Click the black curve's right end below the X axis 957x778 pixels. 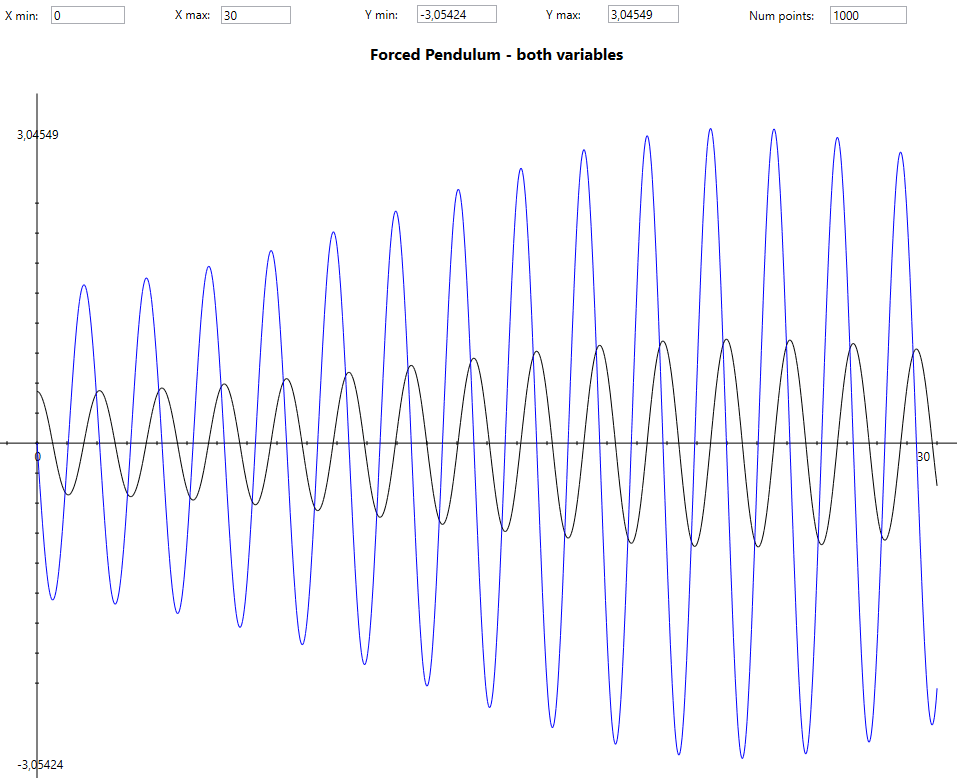[x=937, y=485]
